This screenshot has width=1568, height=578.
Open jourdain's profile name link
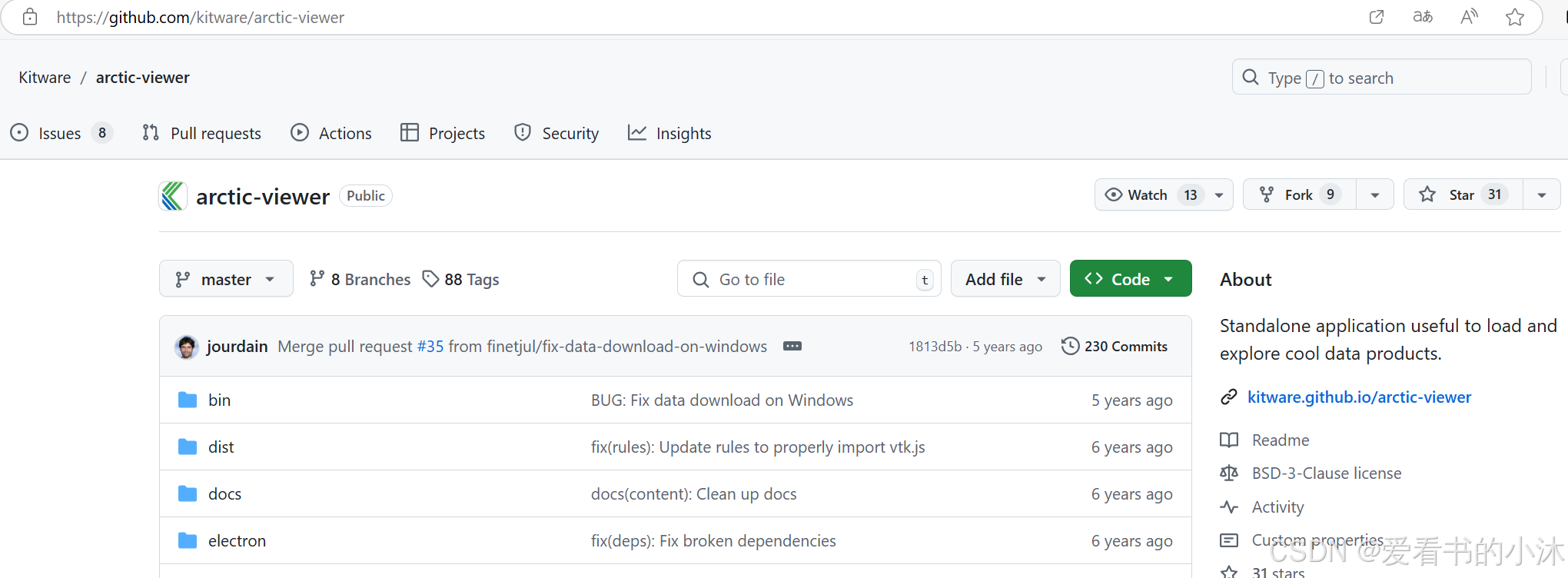(237, 346)
